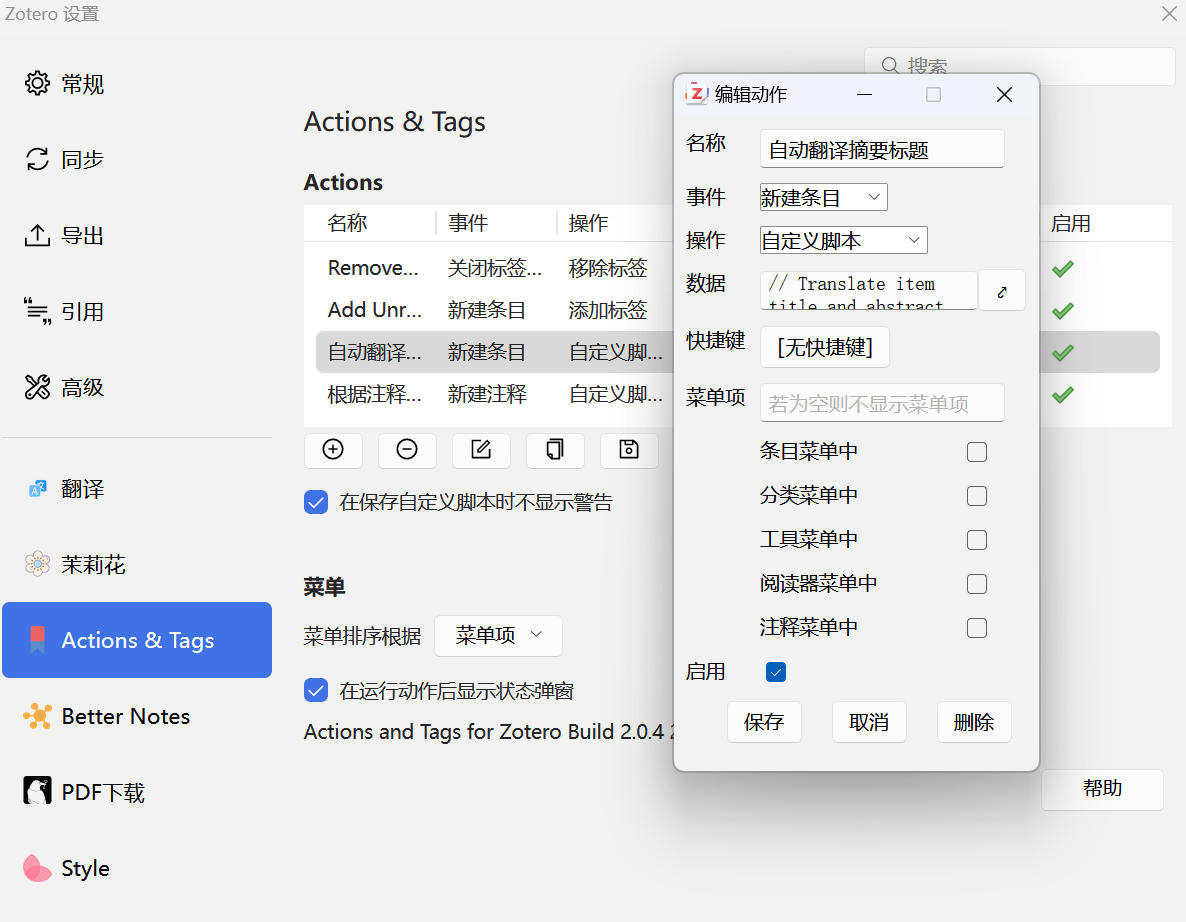Go to the 高级 settings tab
This screenshot has width=1186, height=922.
pos(83,388)
